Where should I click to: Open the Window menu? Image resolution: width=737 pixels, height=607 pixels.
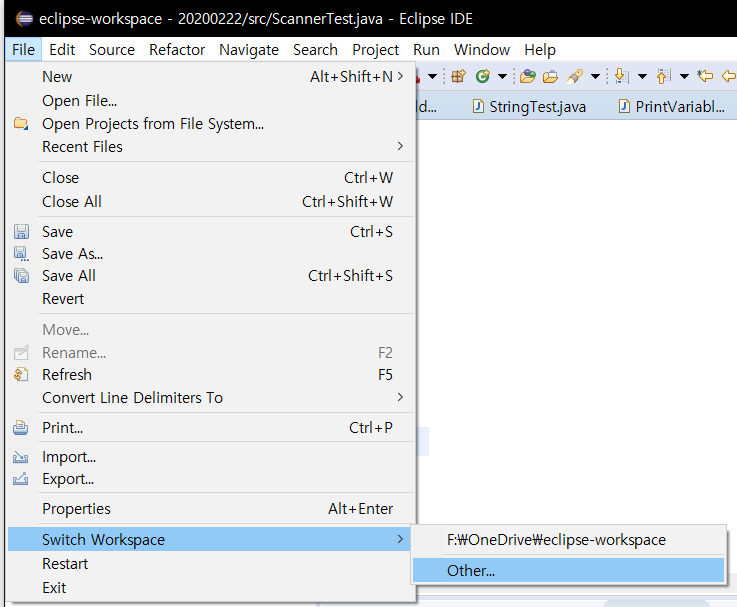click(482, 49)
